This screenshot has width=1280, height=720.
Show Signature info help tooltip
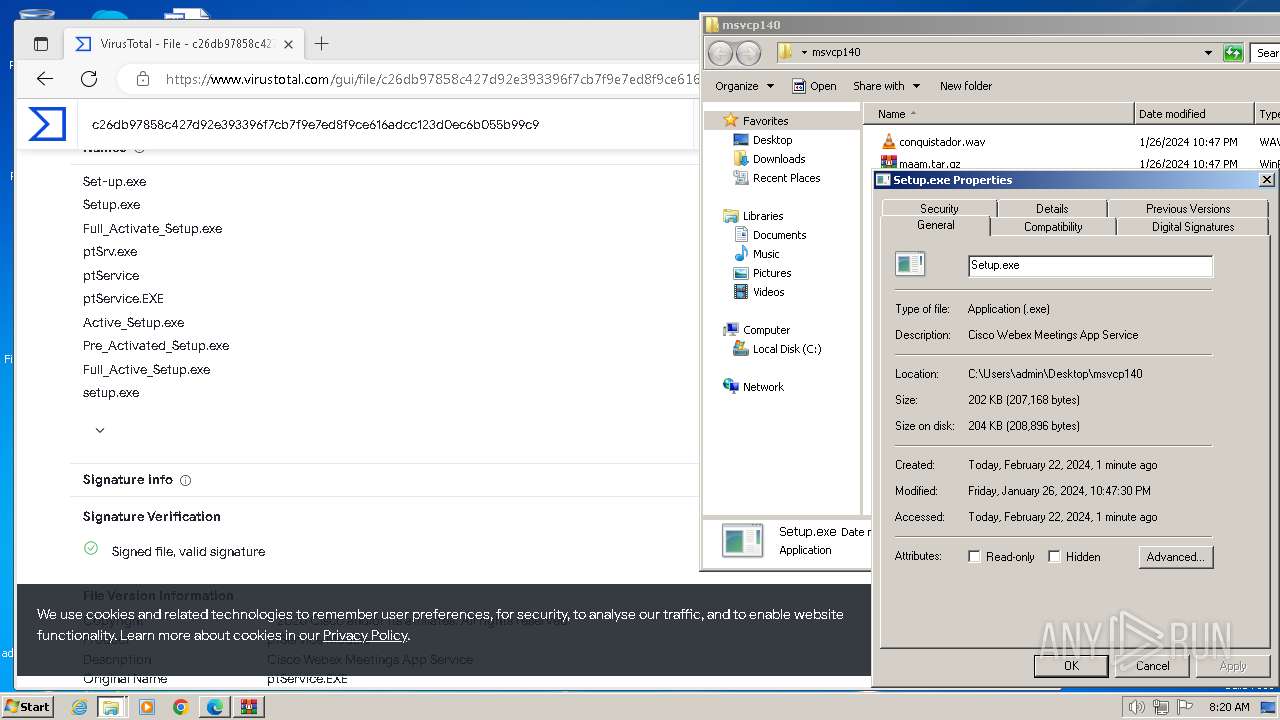point(186,480)
